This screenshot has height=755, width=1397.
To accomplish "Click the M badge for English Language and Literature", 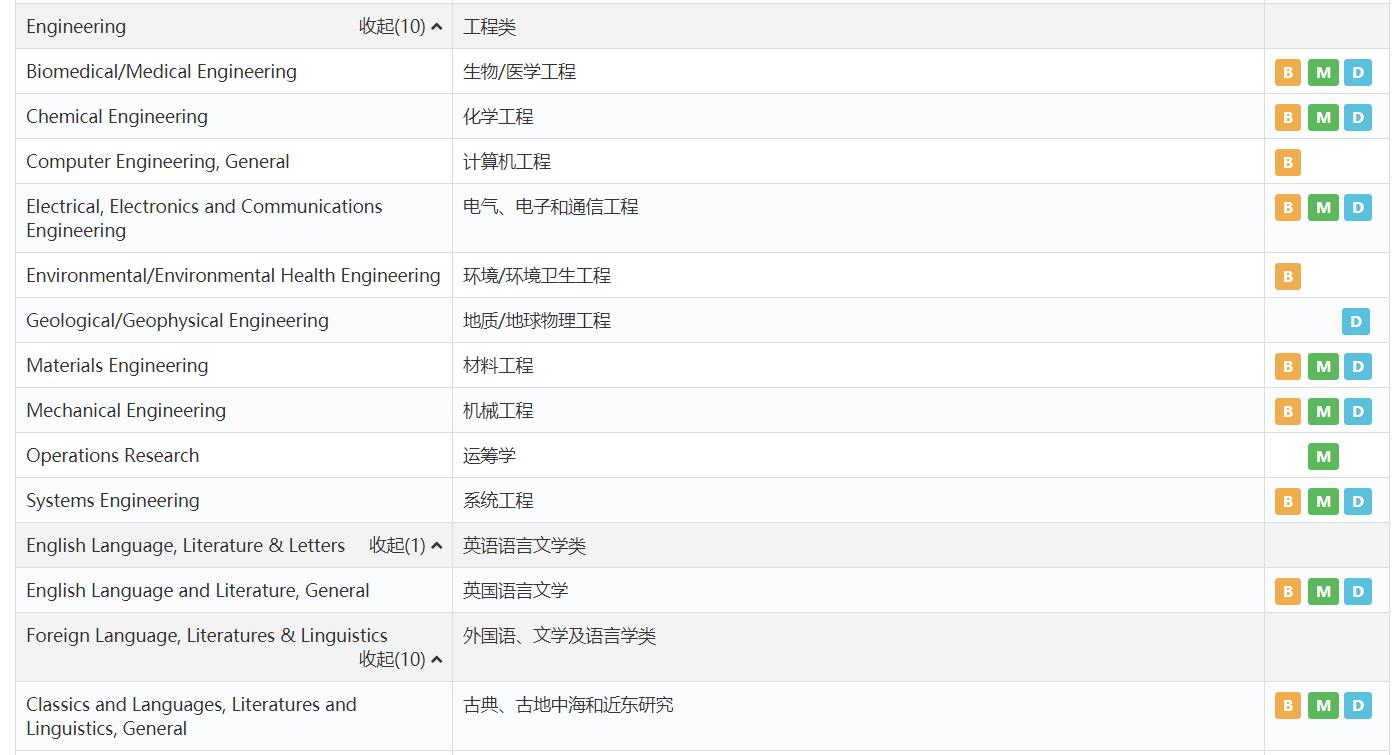I will click(1322, 591).
